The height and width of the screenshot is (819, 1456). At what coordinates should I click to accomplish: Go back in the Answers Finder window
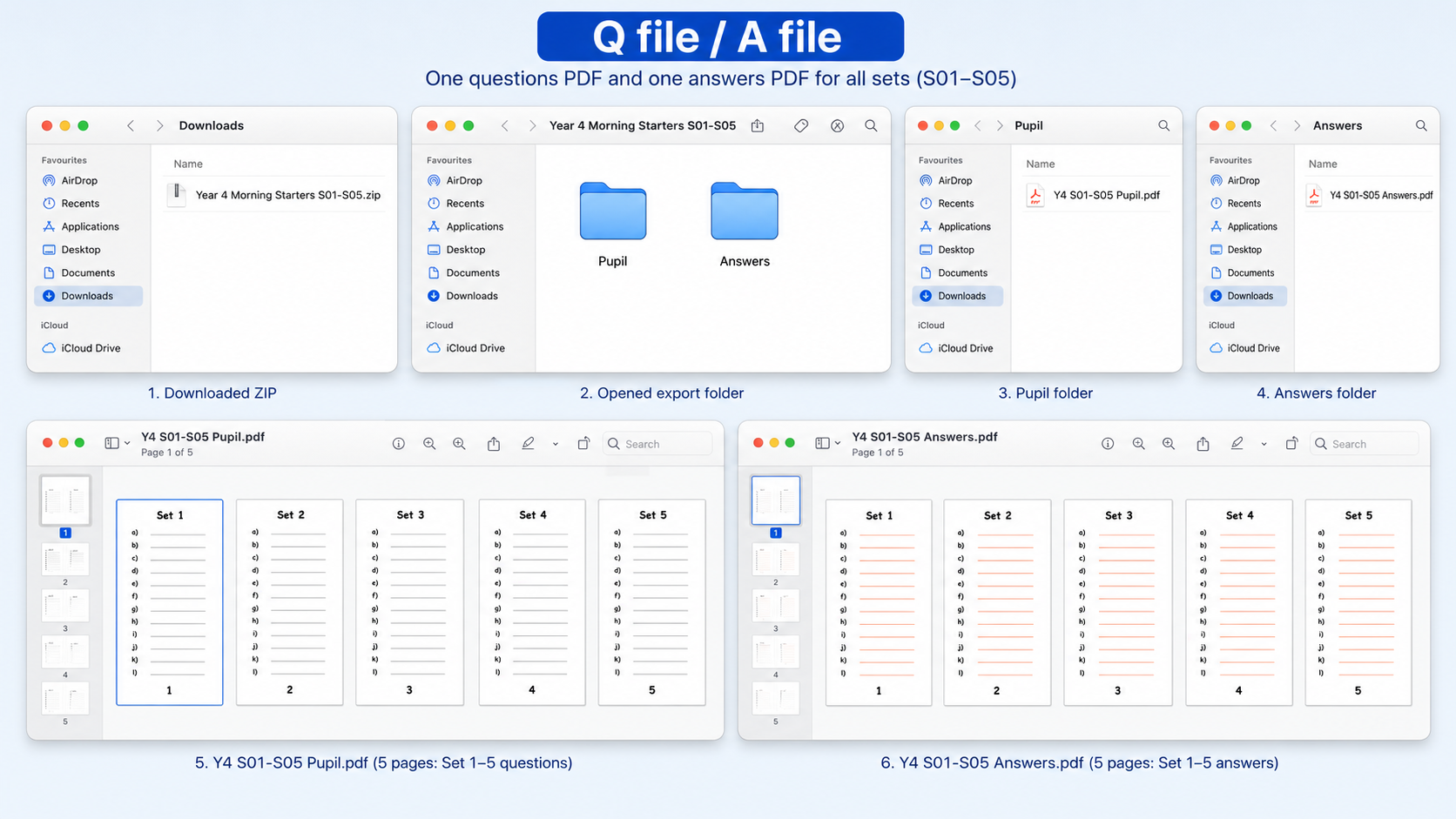(1273, 125)
